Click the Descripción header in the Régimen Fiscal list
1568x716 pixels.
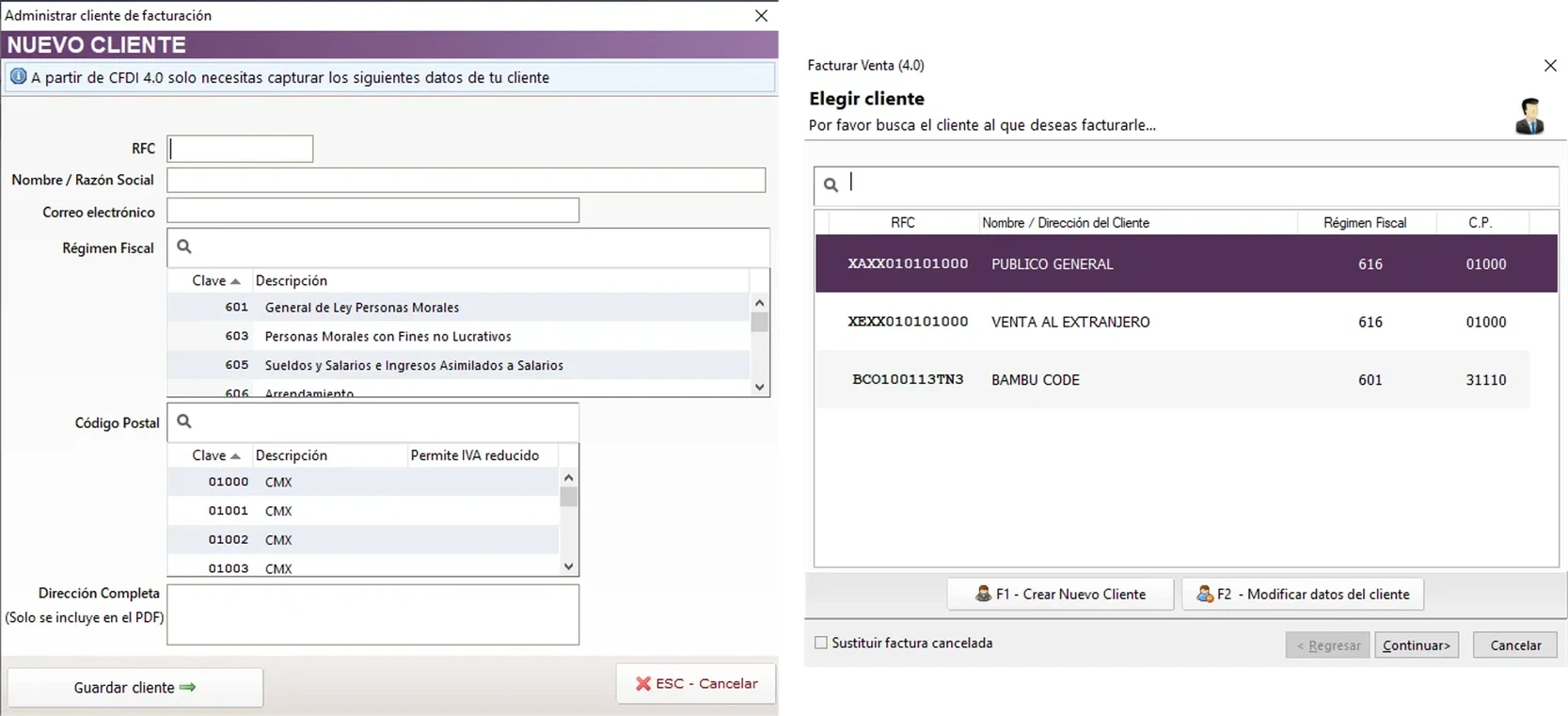(x=500, y=280)
